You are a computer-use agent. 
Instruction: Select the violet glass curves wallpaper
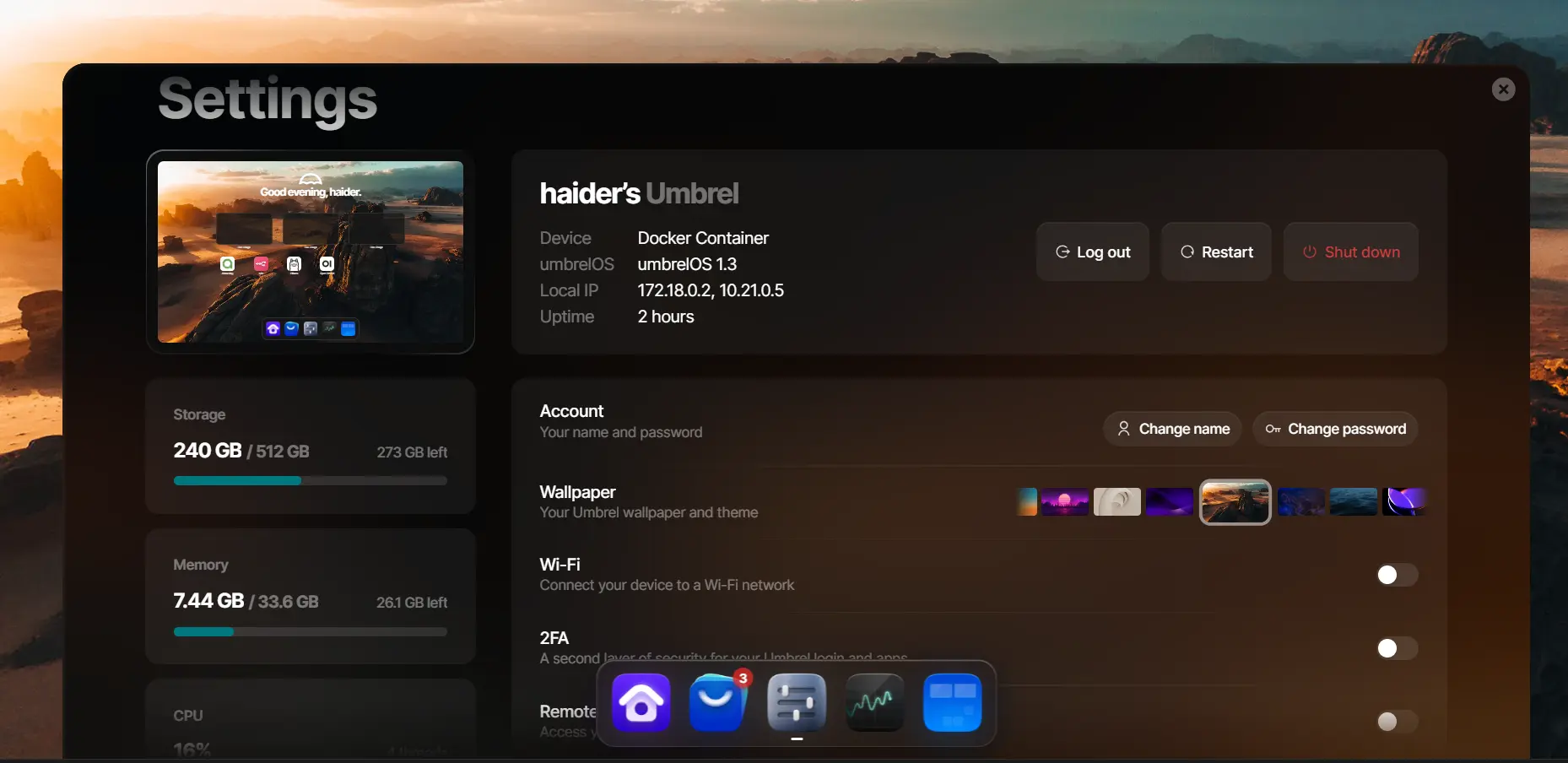coord(1404,501)
